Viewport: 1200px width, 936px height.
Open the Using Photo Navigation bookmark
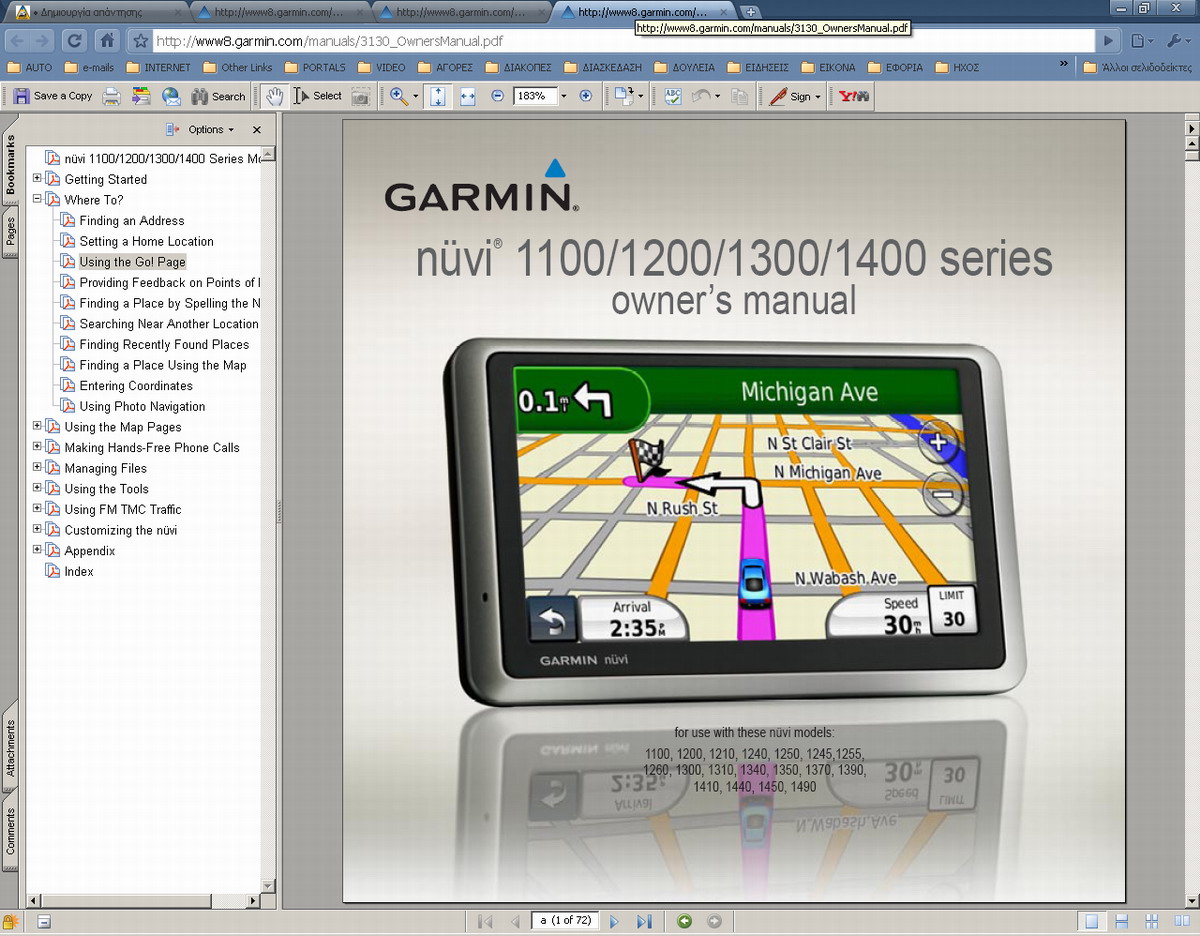[142, 406]
